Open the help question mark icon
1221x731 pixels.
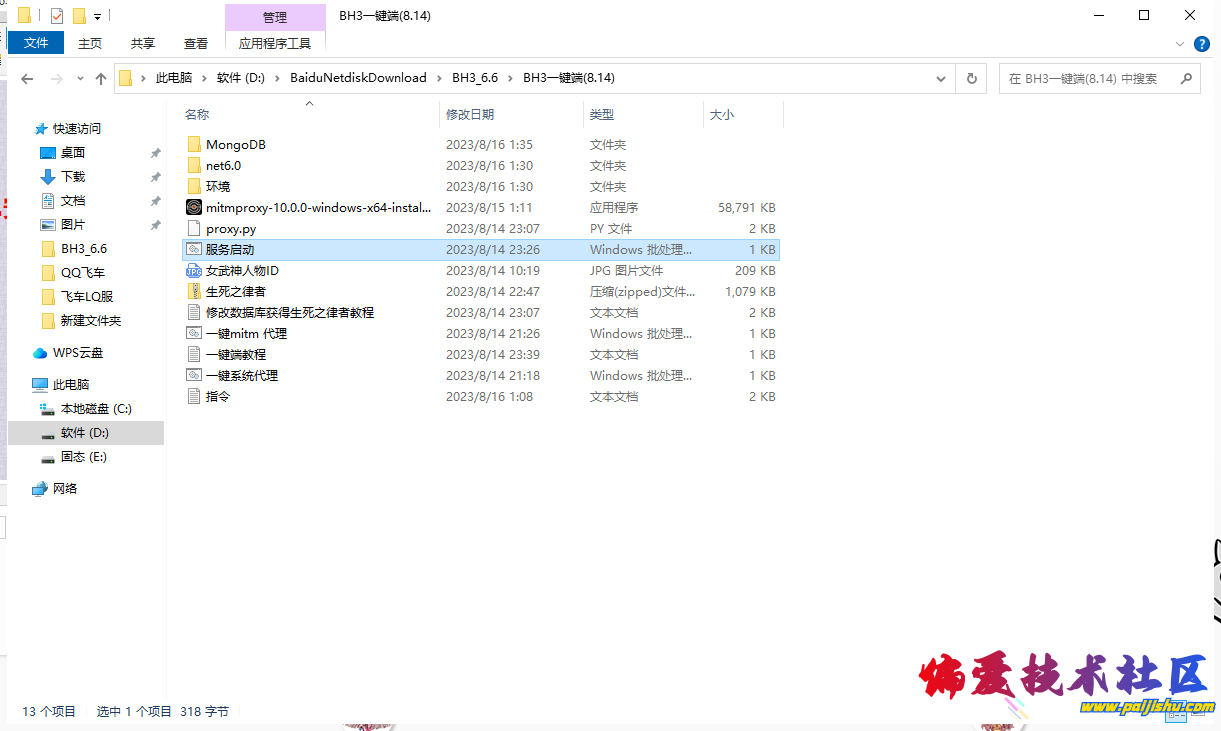[1202, 44]
